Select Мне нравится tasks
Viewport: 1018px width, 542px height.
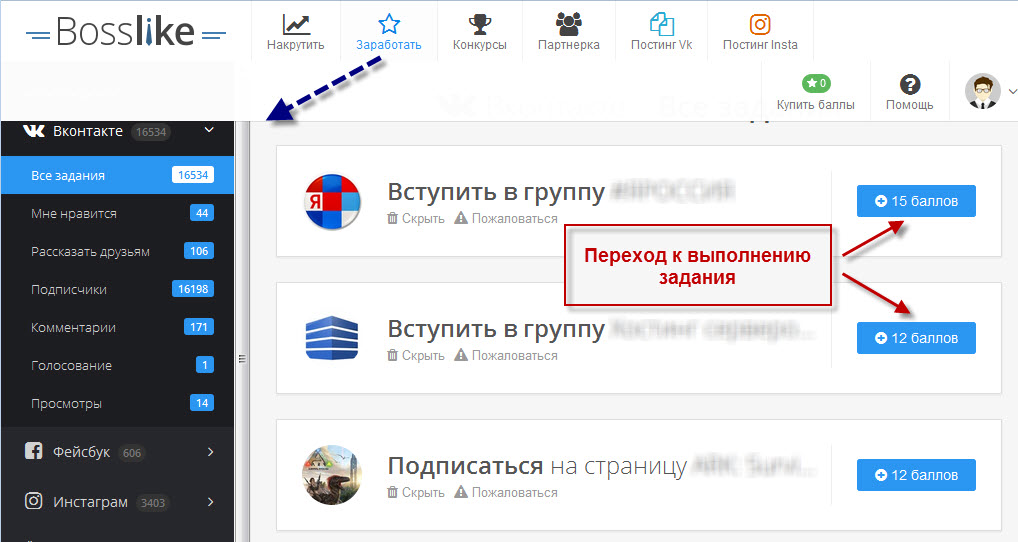click(118, 214)
